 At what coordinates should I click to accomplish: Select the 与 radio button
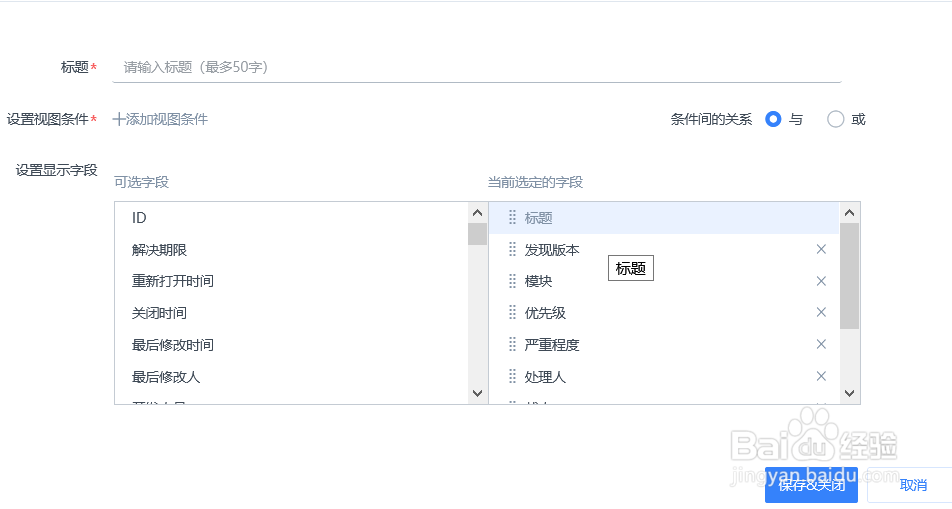773,119
